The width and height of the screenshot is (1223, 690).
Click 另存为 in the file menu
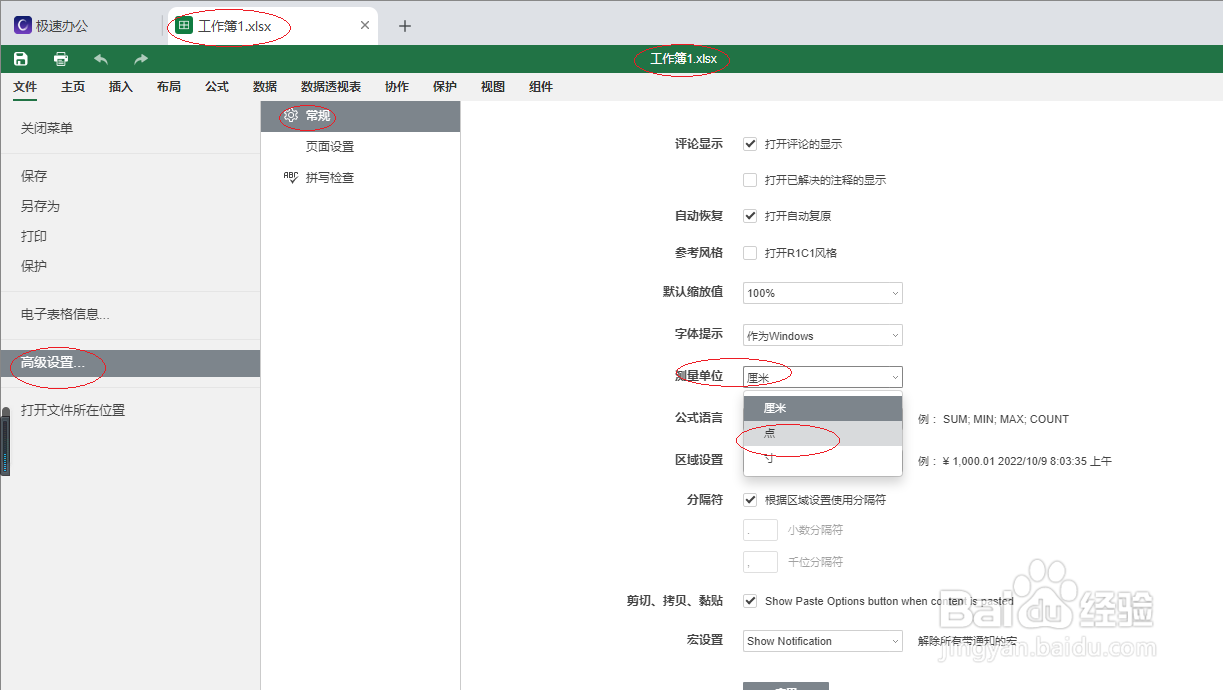tap(41, 205)
